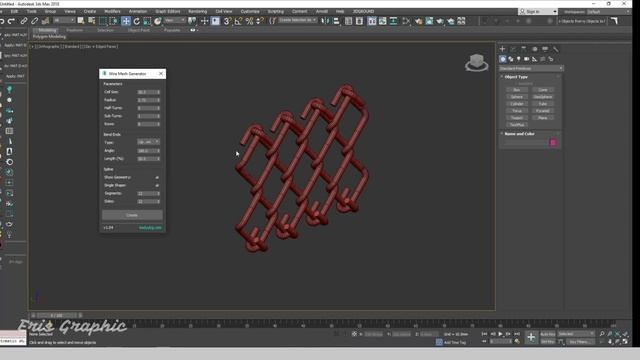The height and width of the screenshot is (360, 640).
Task: Open the Utilities tab in command panel
Action: click(556, 49)
